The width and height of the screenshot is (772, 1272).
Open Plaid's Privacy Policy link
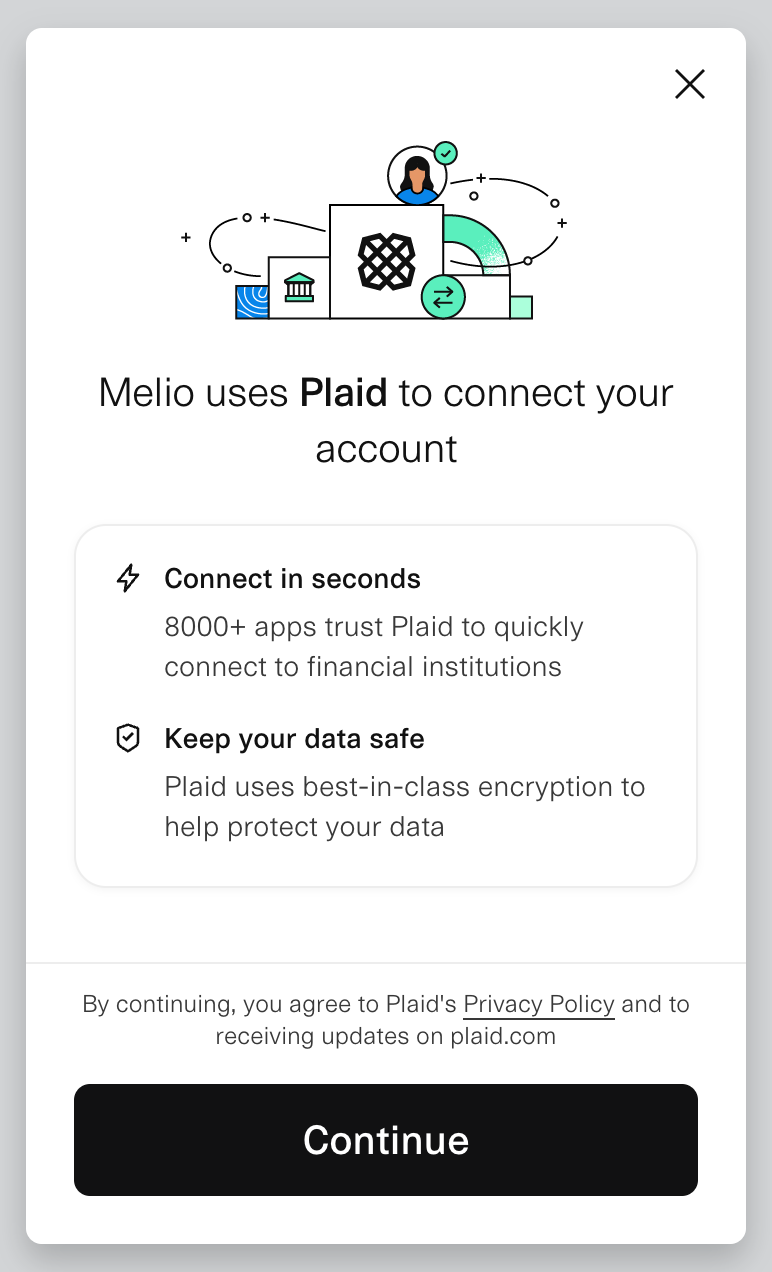[x=539, y=1004]
